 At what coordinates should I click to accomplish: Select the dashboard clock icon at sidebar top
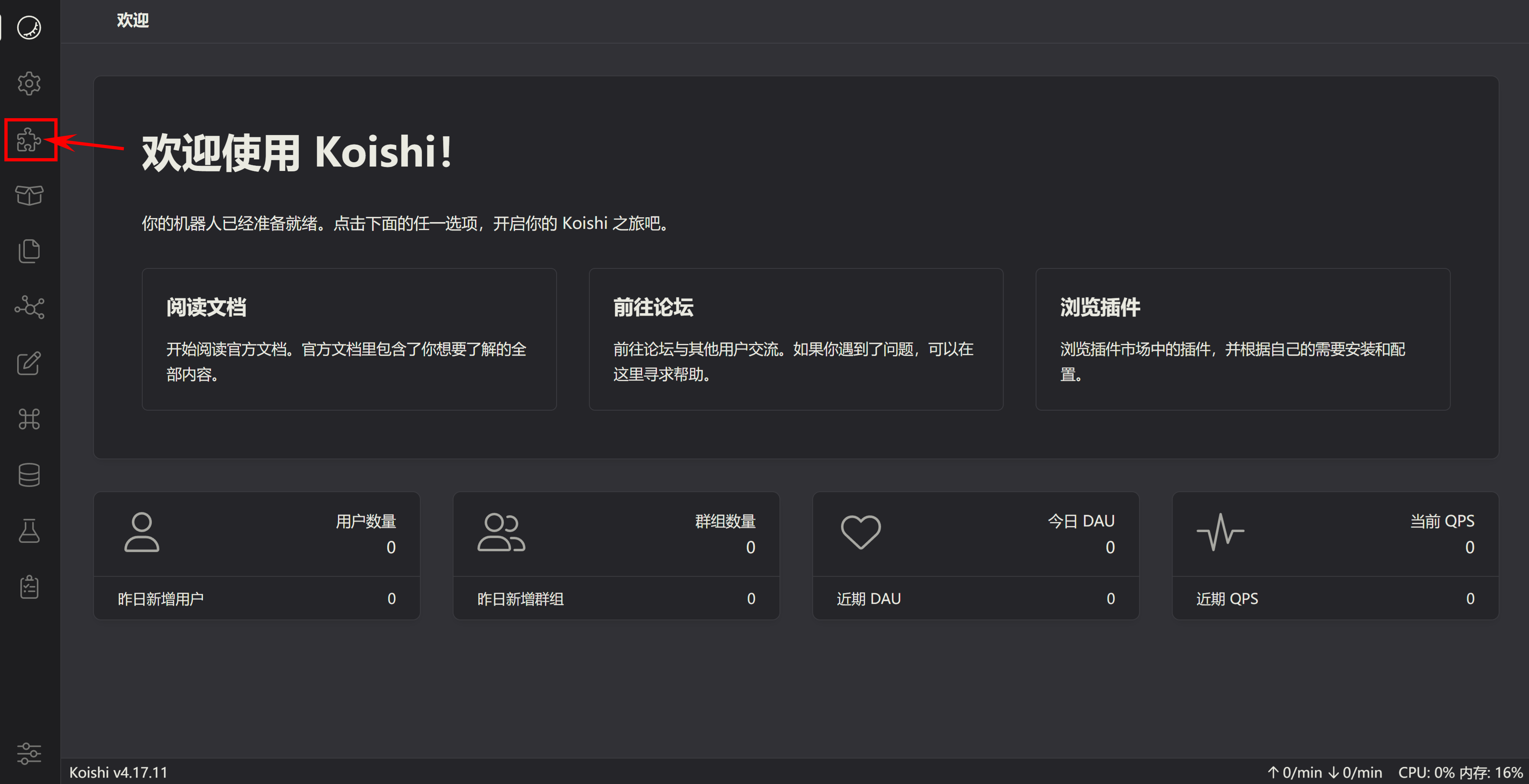[30, 27]
